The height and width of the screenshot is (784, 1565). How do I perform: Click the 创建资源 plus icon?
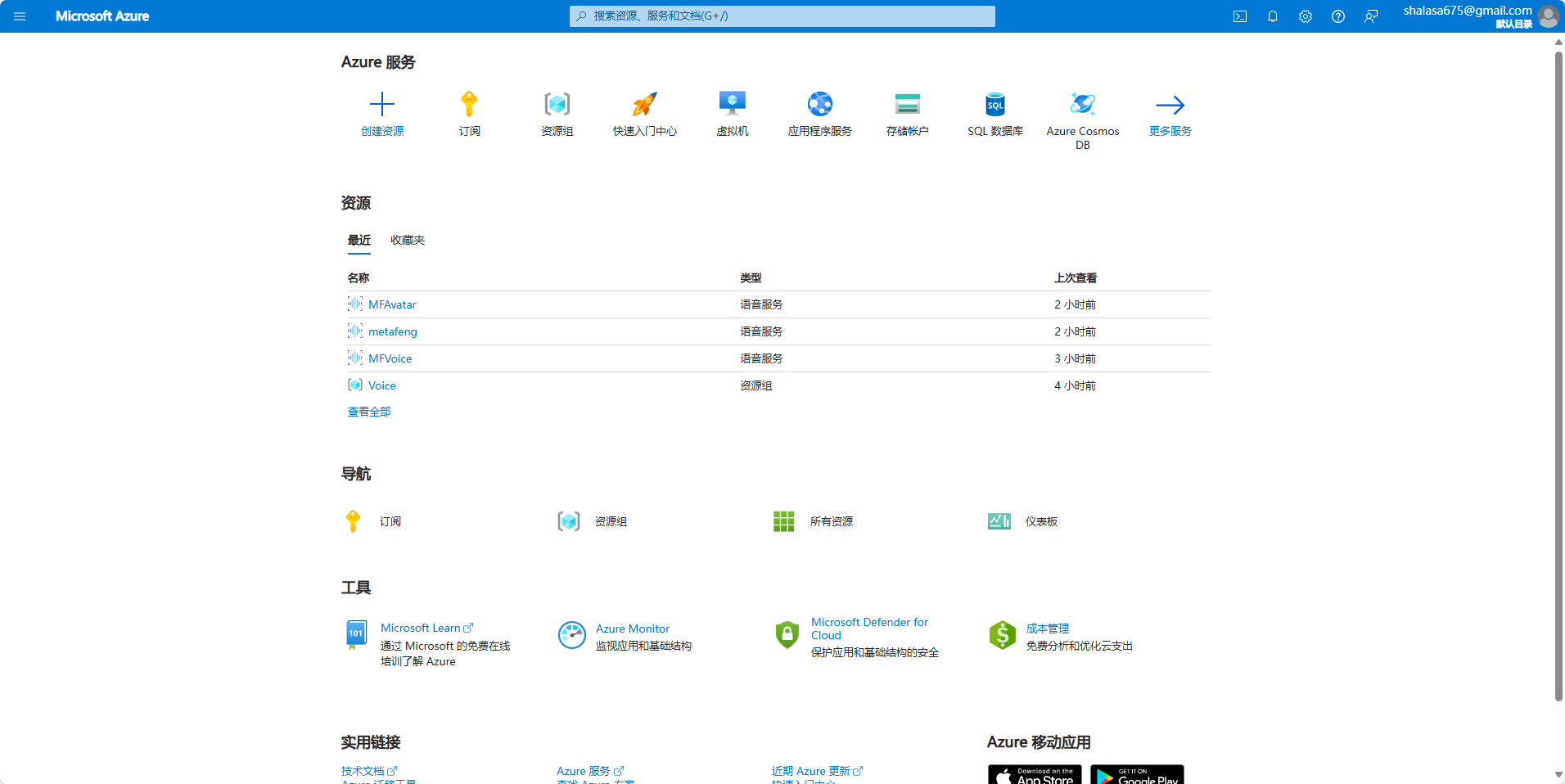pyautogui.click(x=382, y=104)
